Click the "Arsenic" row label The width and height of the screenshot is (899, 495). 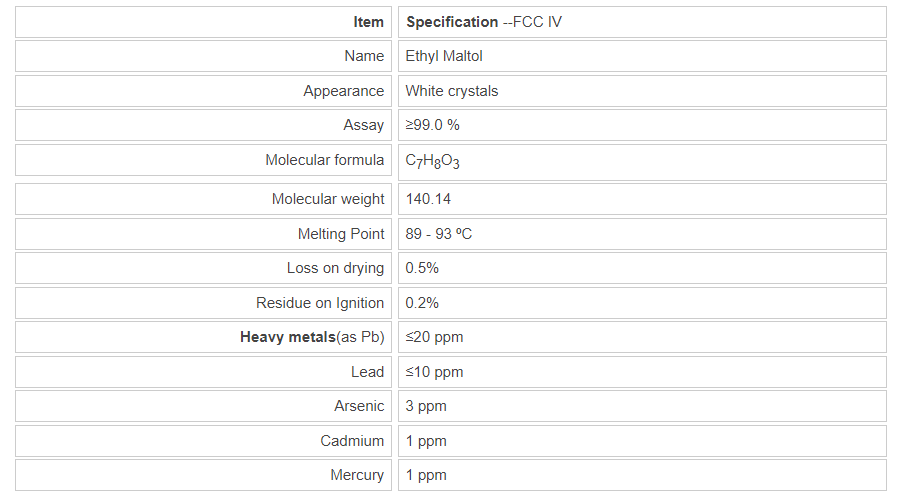click(359, 406)
